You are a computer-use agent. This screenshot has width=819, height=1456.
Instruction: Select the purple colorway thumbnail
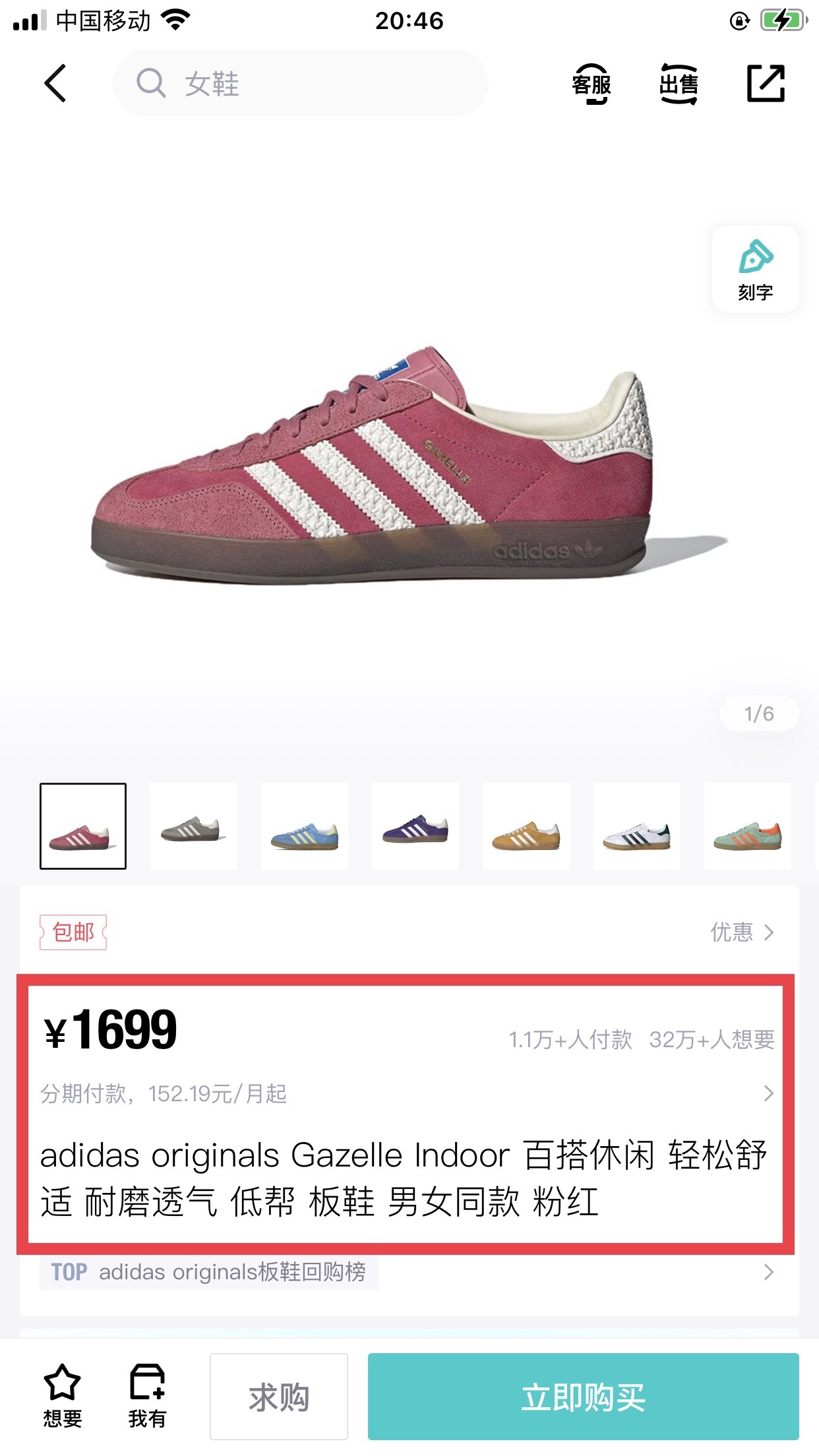pos(415,826)
